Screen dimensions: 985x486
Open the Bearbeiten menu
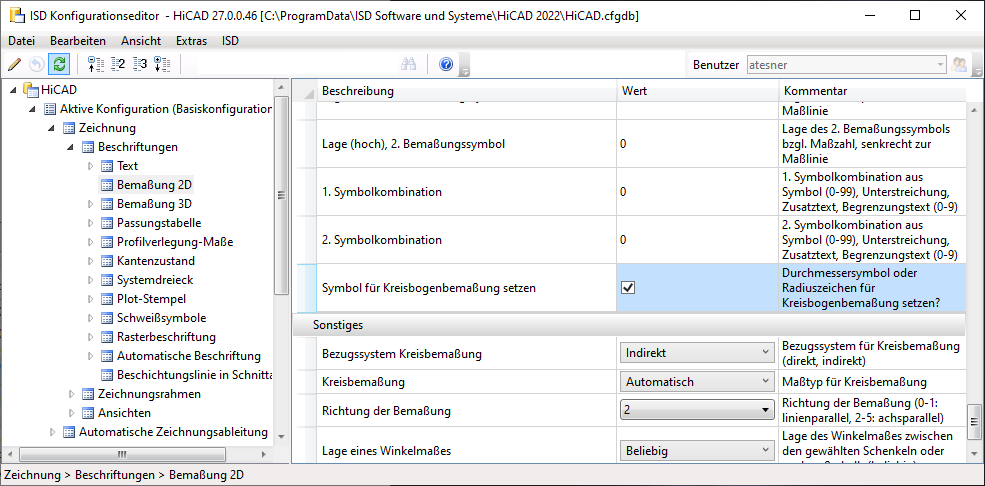[78, 41]
